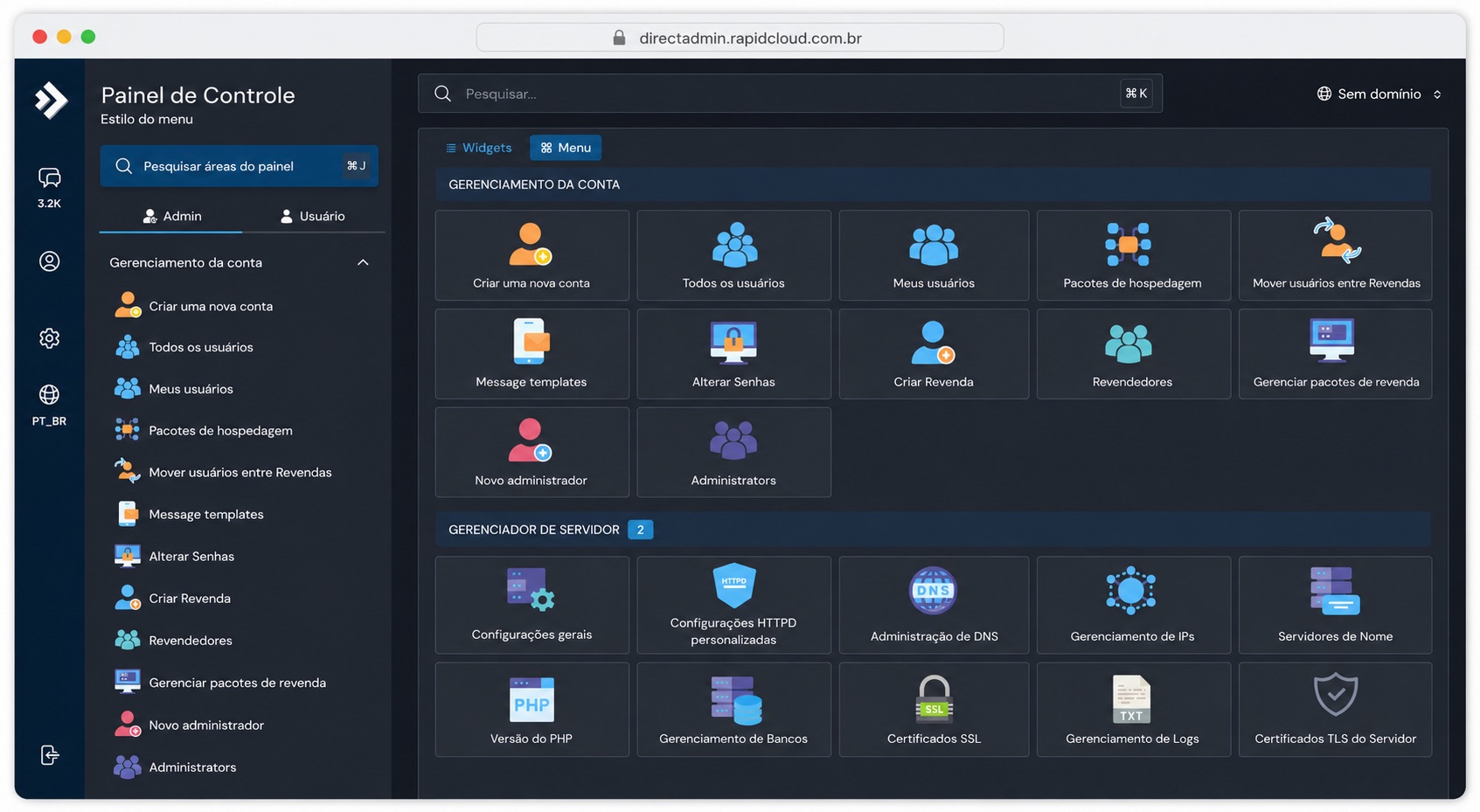Open the Sem domínio domain selector

[1379, 94]
